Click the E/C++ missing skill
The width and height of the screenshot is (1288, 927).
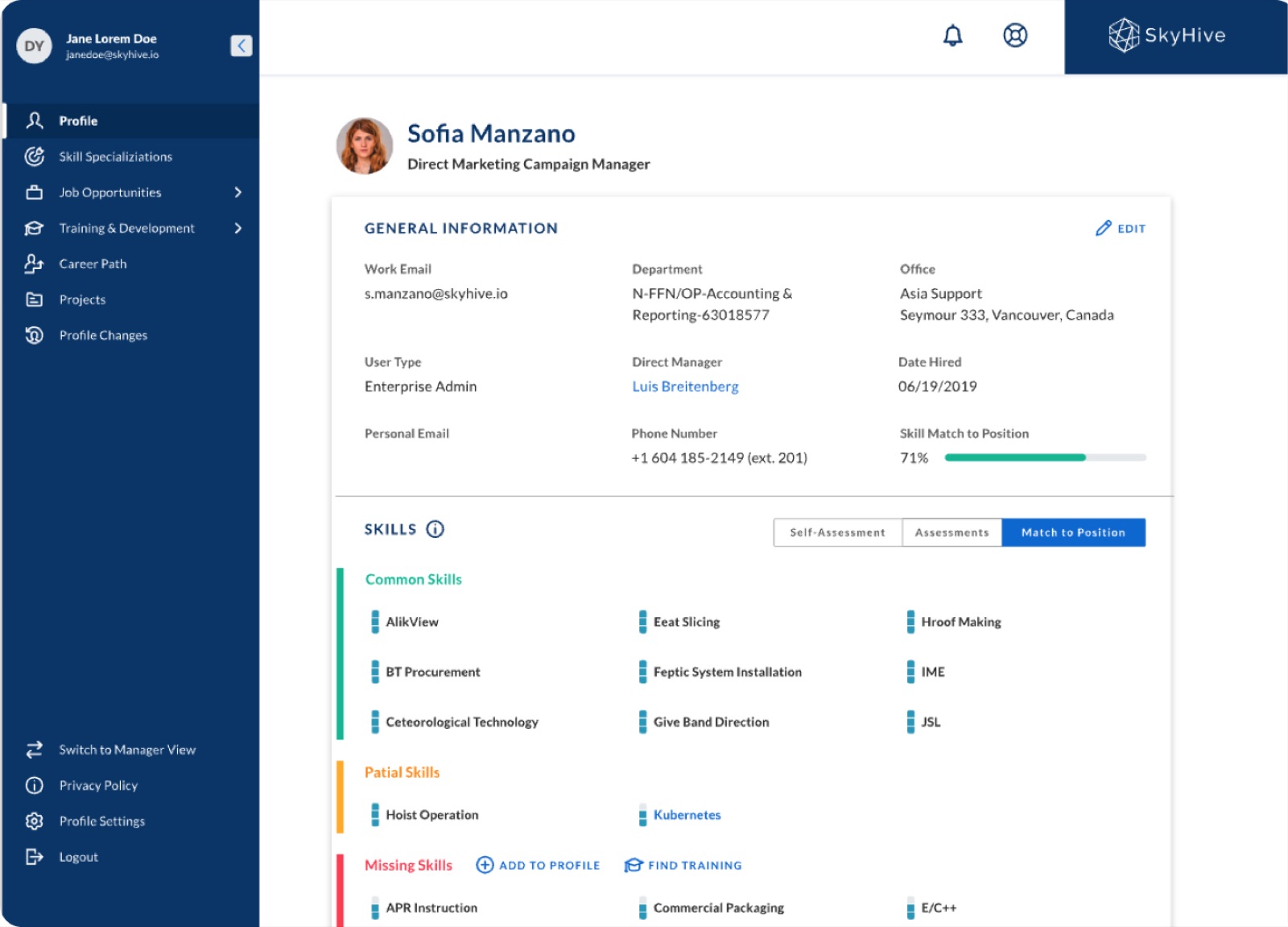[x=939, y=908]
